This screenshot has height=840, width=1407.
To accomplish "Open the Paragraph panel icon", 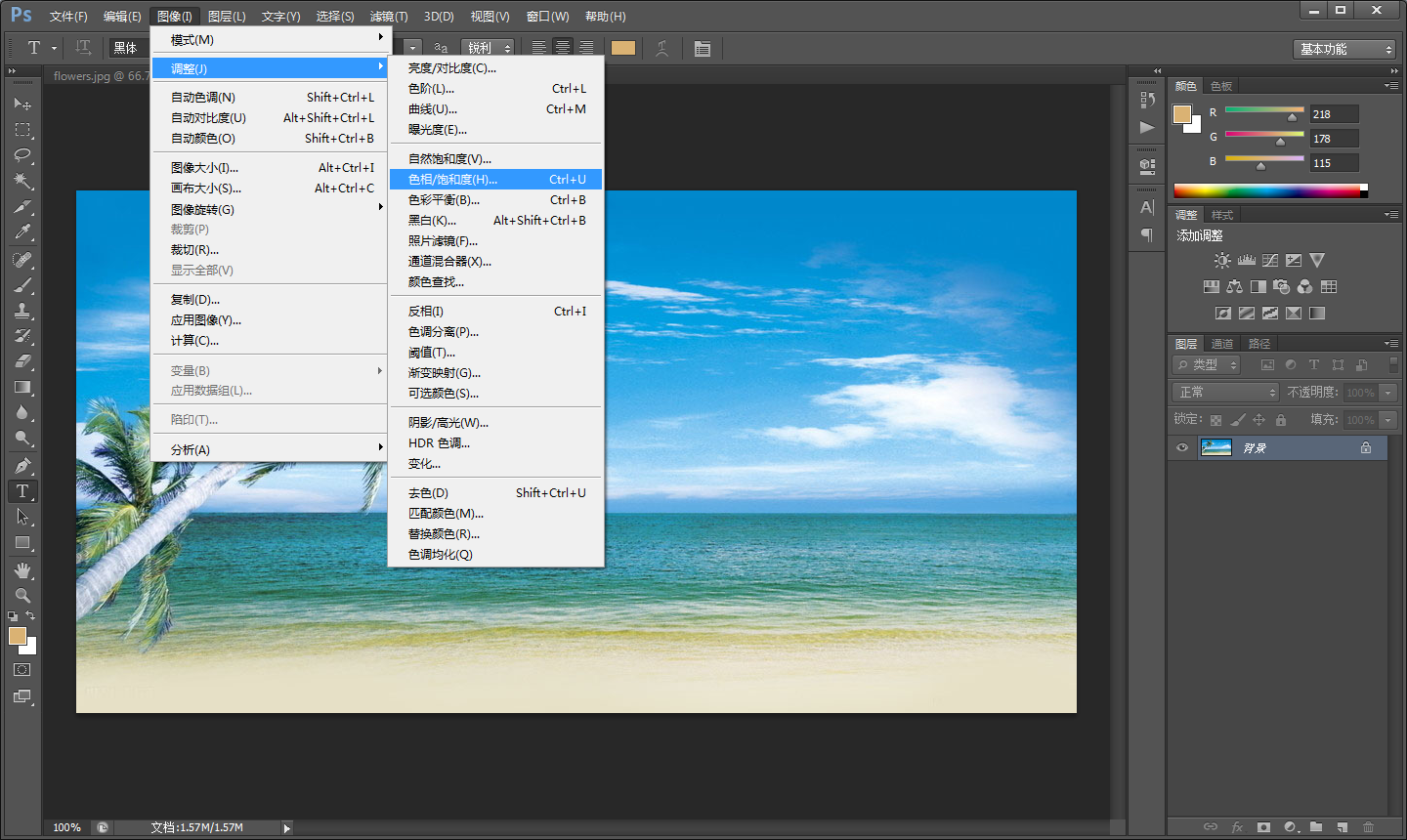I will click(x=1147, y=235).
